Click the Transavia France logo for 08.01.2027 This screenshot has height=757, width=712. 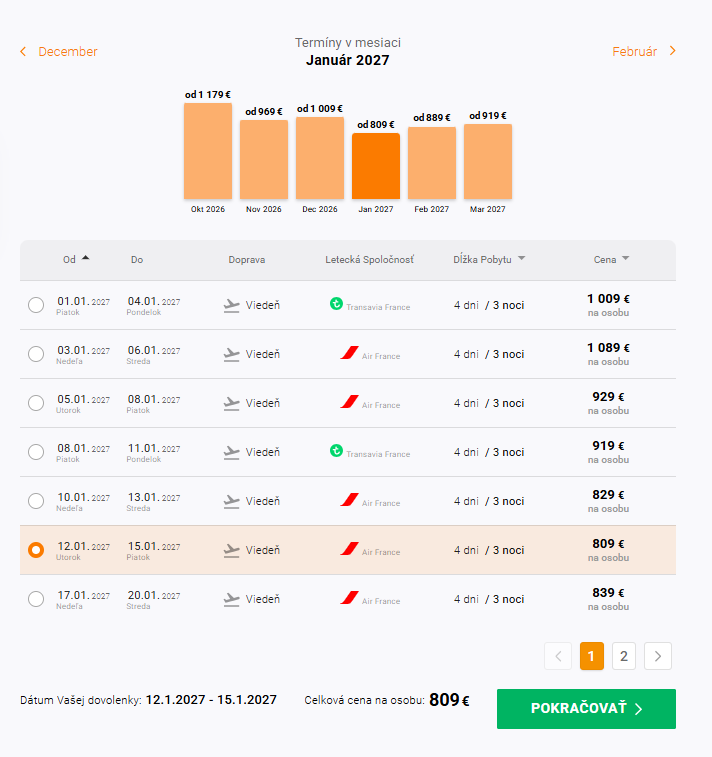point(336,451)
